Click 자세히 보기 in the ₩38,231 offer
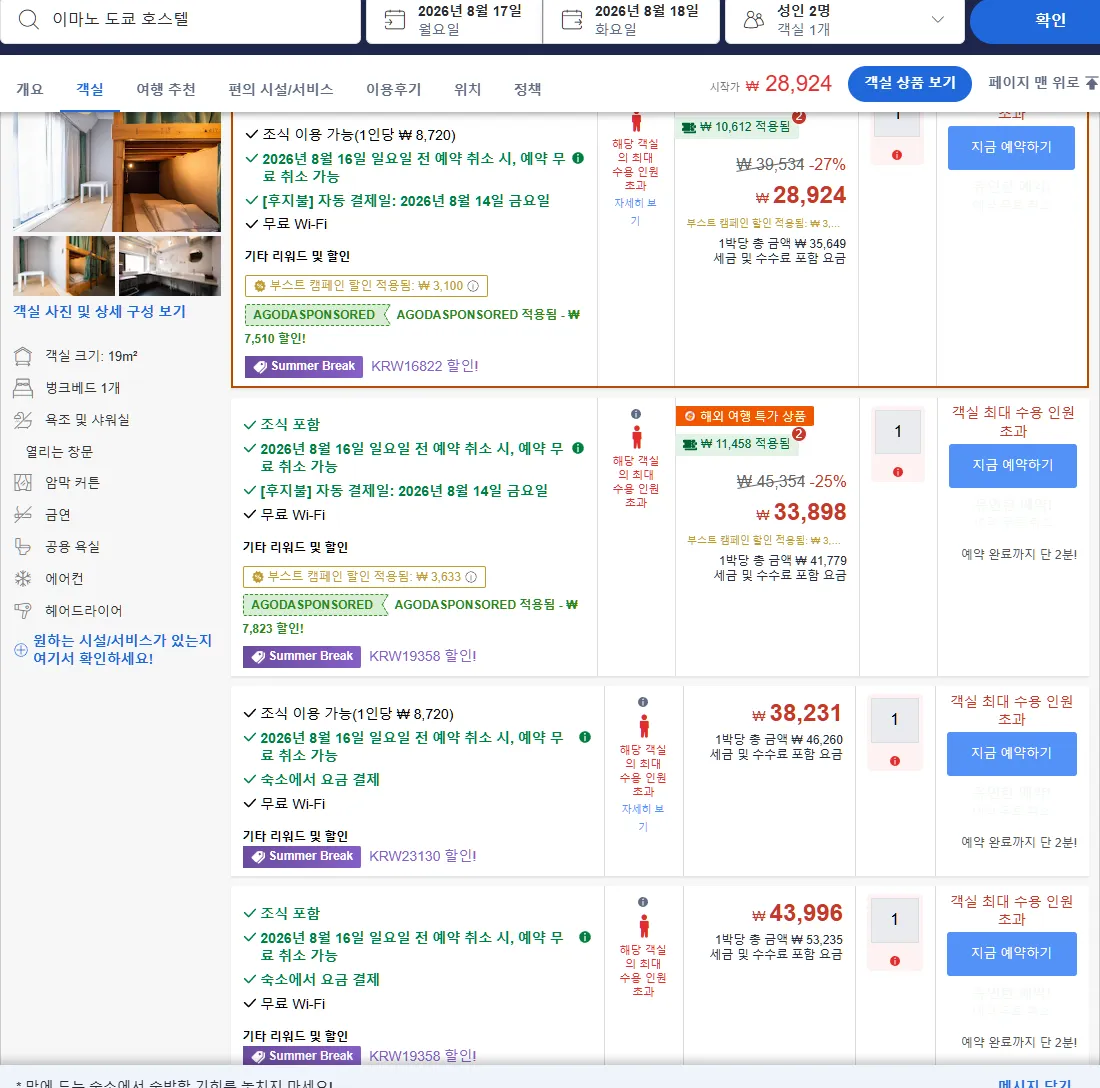The image size is (1100, 1088). (643, 817)
